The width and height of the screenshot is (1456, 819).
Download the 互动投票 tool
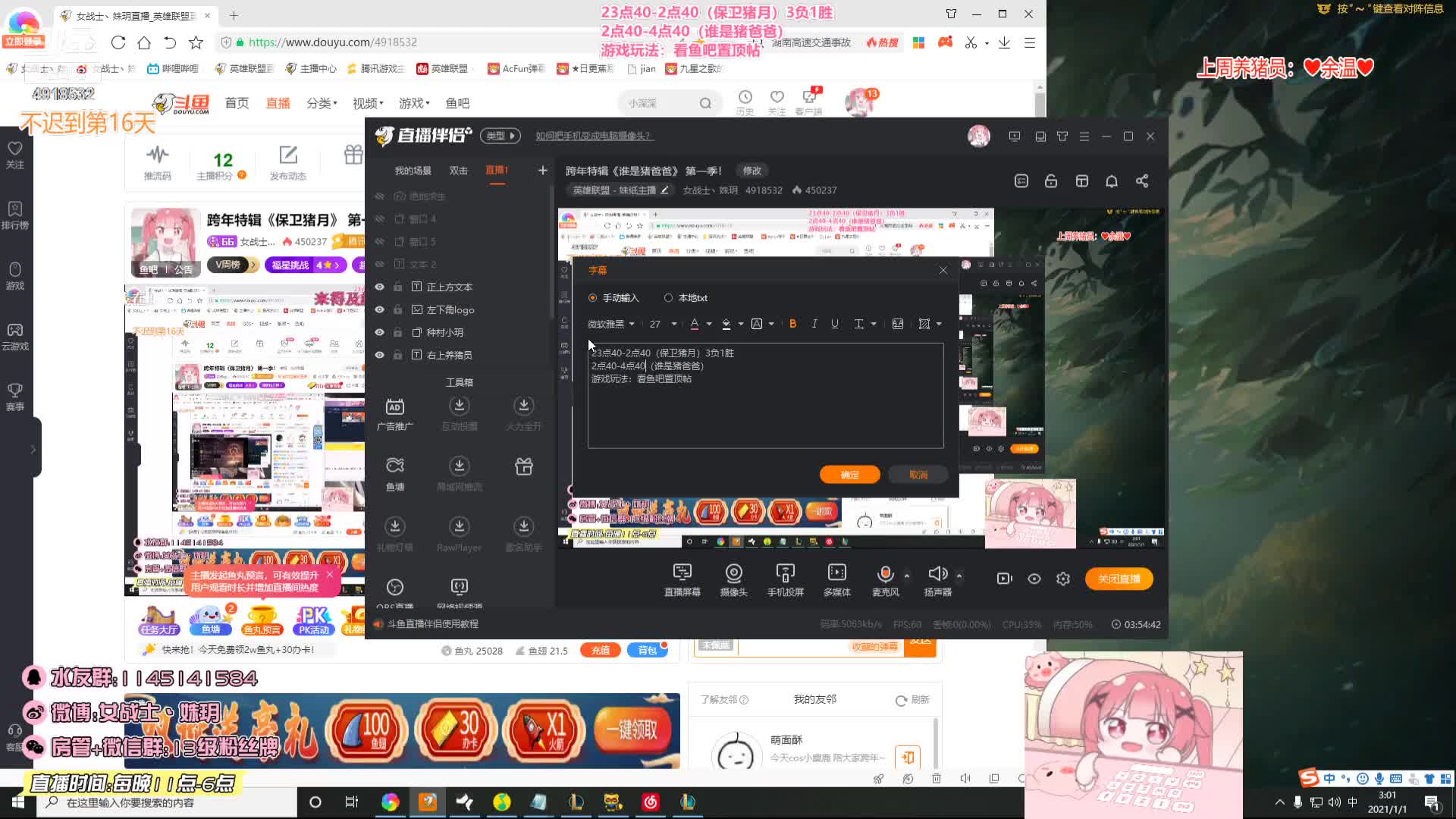460,415
